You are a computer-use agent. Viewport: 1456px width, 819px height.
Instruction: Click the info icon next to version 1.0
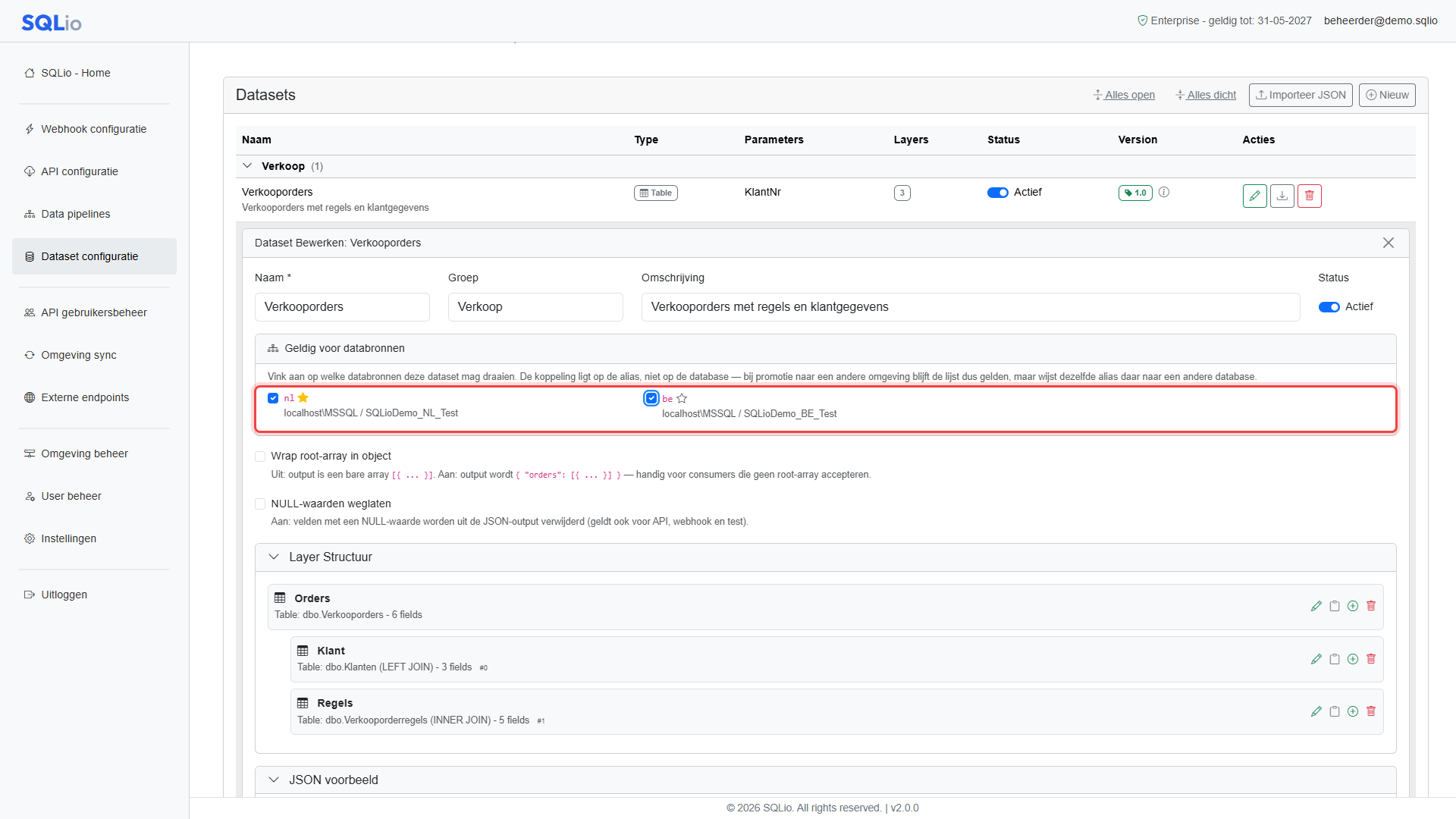tap(1164, 192)
